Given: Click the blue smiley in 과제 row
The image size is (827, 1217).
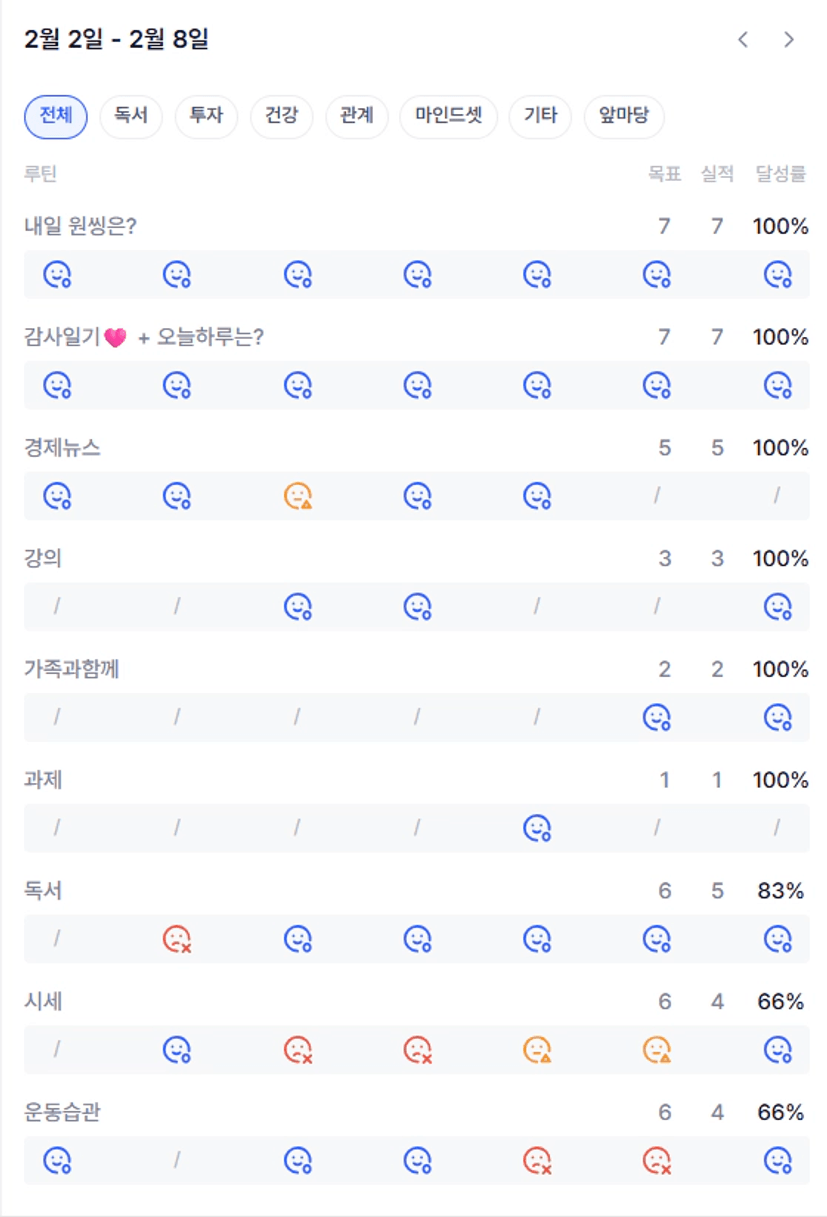Looking at the screenshot, I should tap(537, 828).
